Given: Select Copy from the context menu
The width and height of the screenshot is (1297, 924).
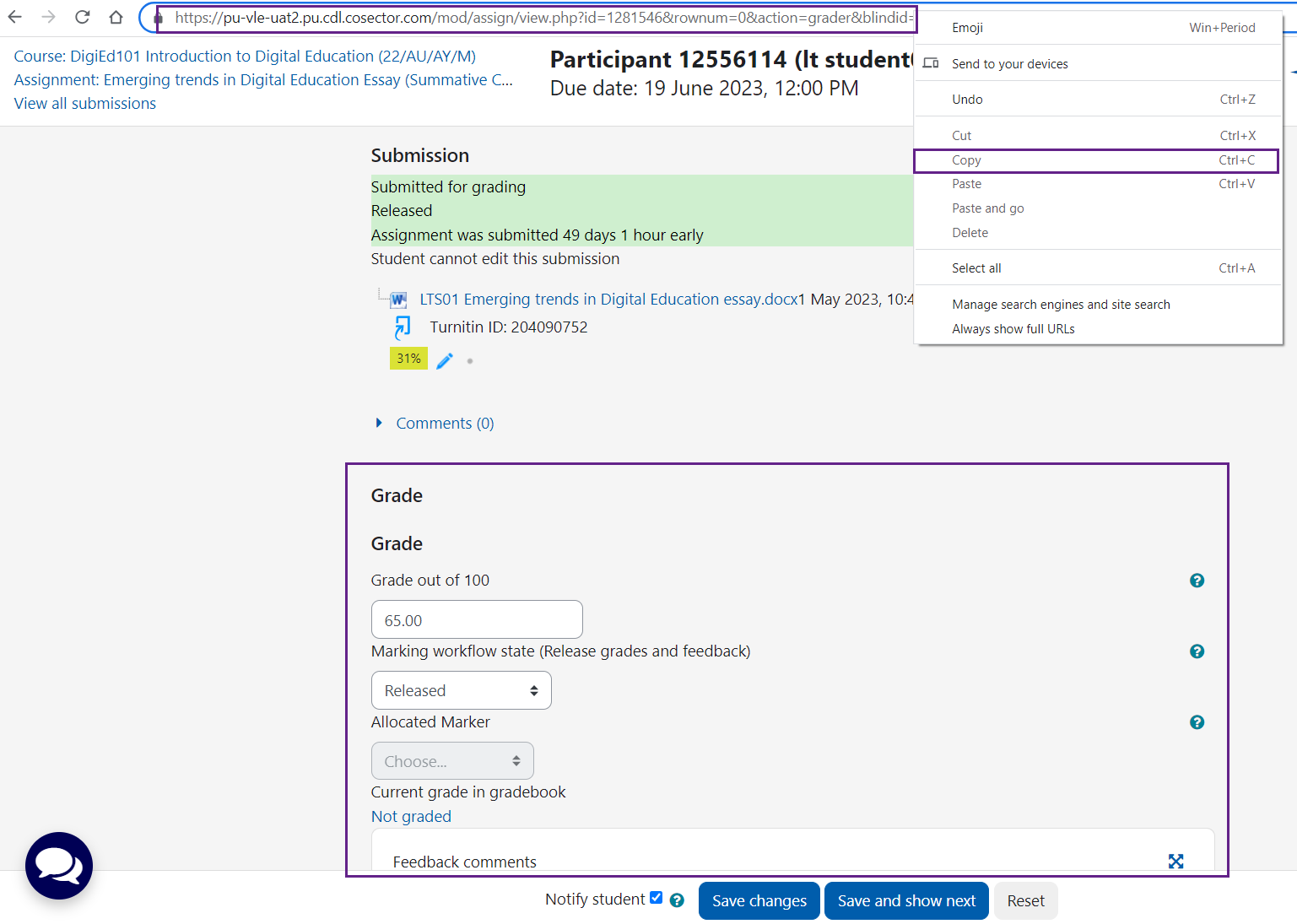Looking at the screenshot, I should pos(966,160).
